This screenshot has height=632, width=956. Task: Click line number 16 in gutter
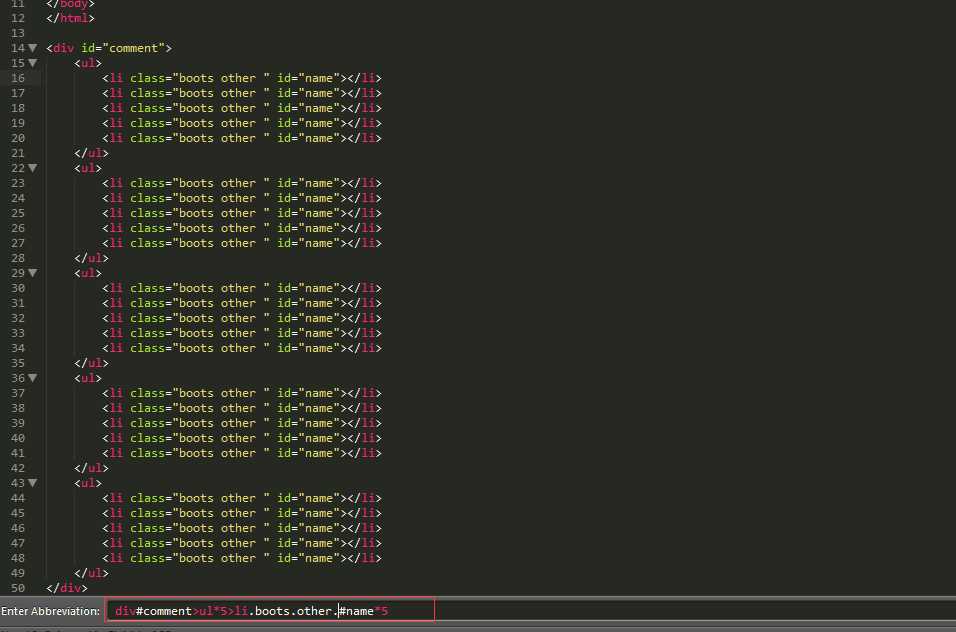[18, 78]
